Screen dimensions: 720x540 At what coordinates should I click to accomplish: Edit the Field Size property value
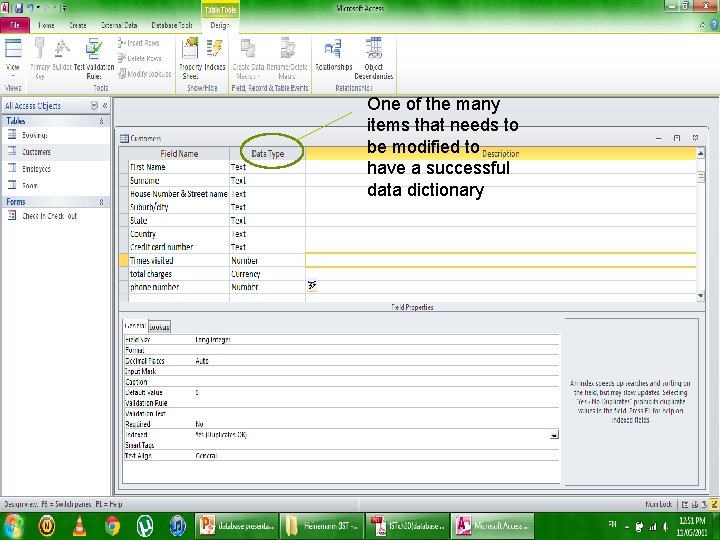point(377,340)
